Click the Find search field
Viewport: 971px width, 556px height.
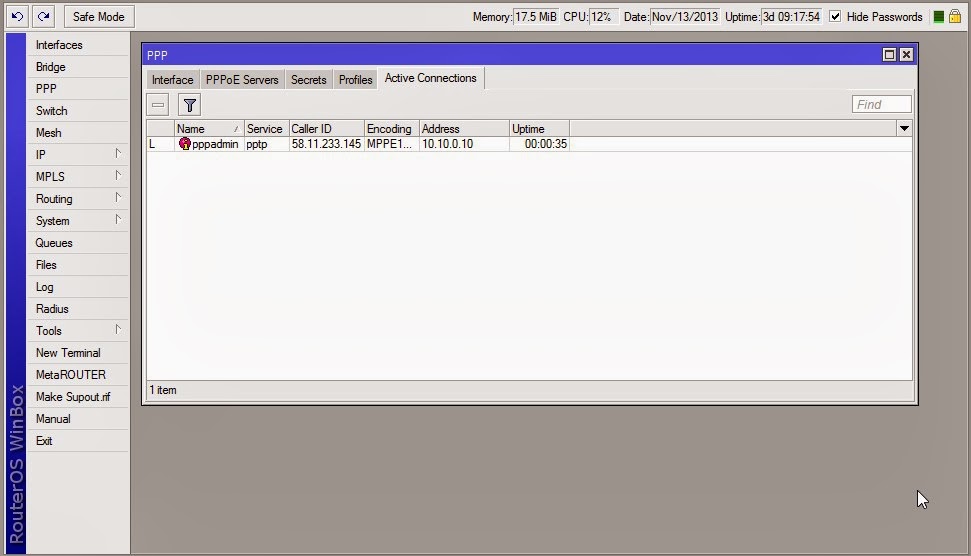point(881,105)
